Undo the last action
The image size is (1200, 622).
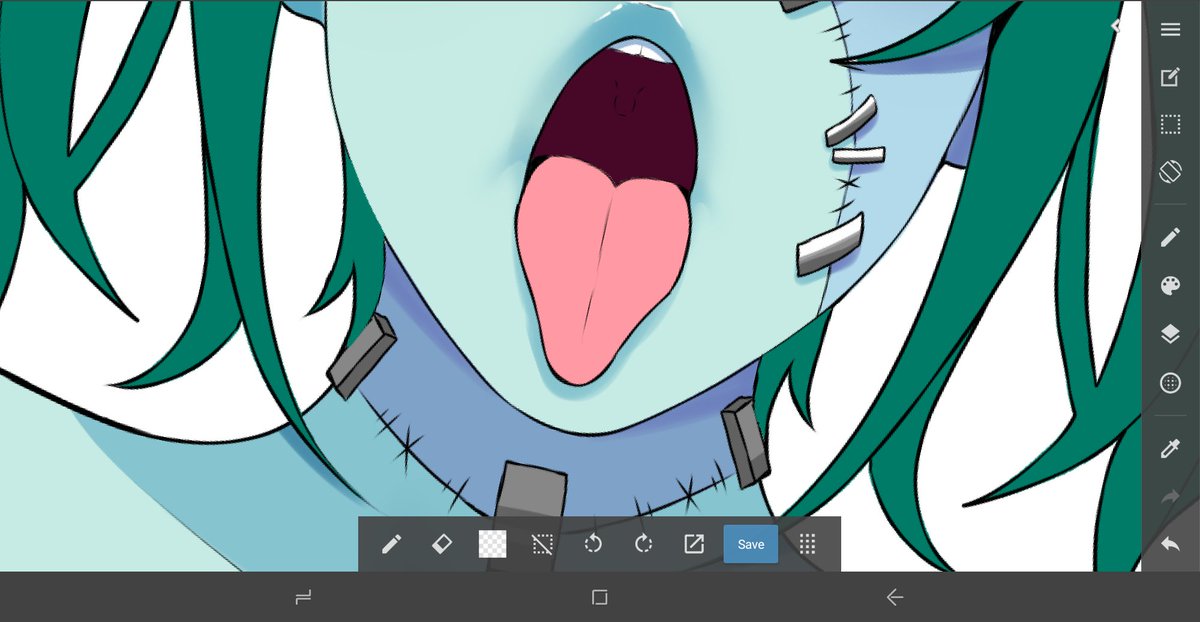coord(1169,543)
